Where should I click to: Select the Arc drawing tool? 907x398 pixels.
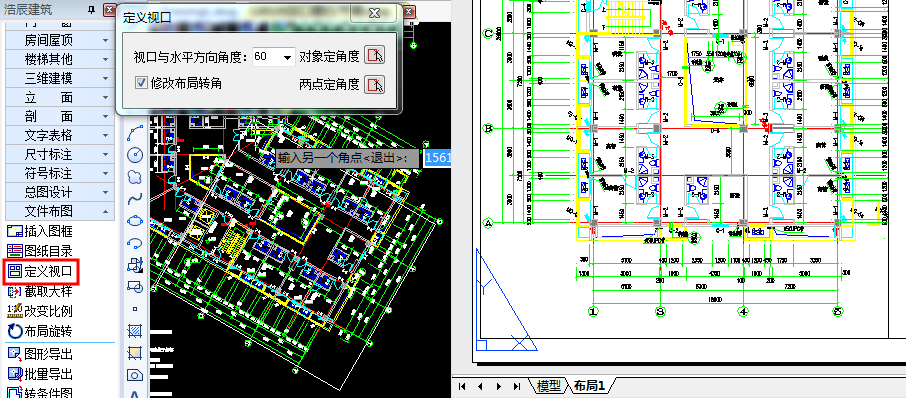(135, 132)
